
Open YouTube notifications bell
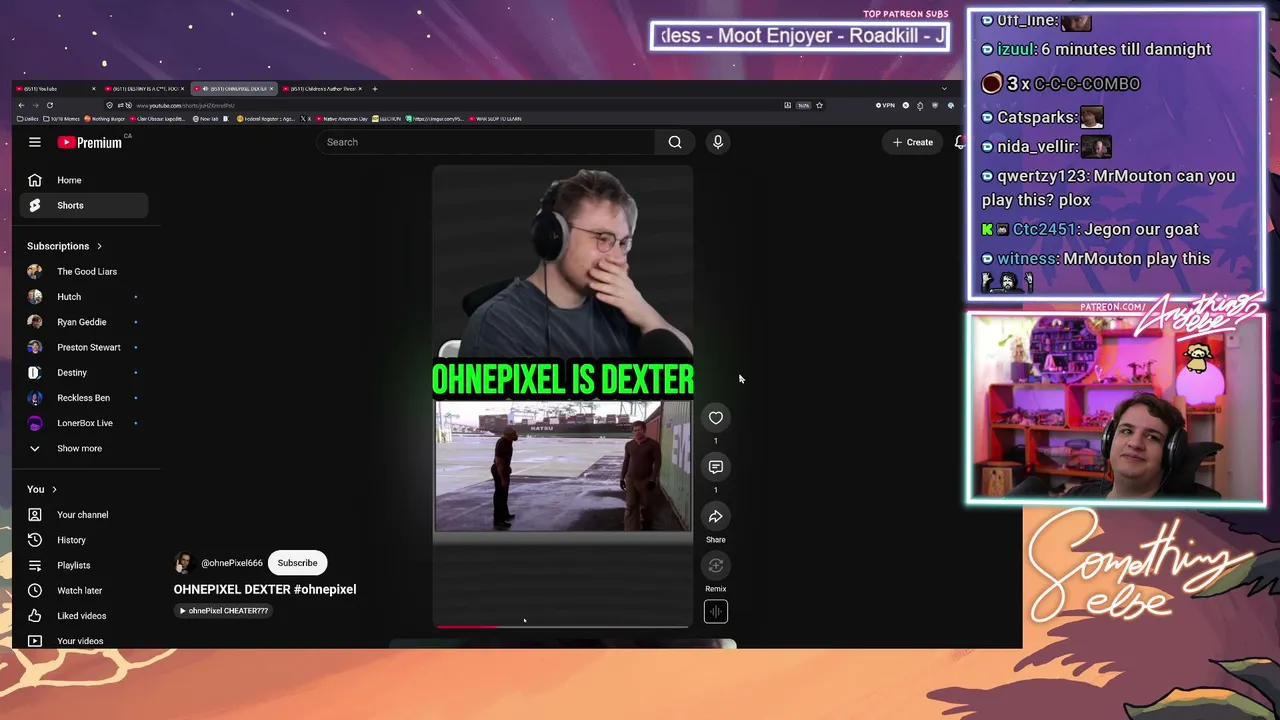(960, 142)
